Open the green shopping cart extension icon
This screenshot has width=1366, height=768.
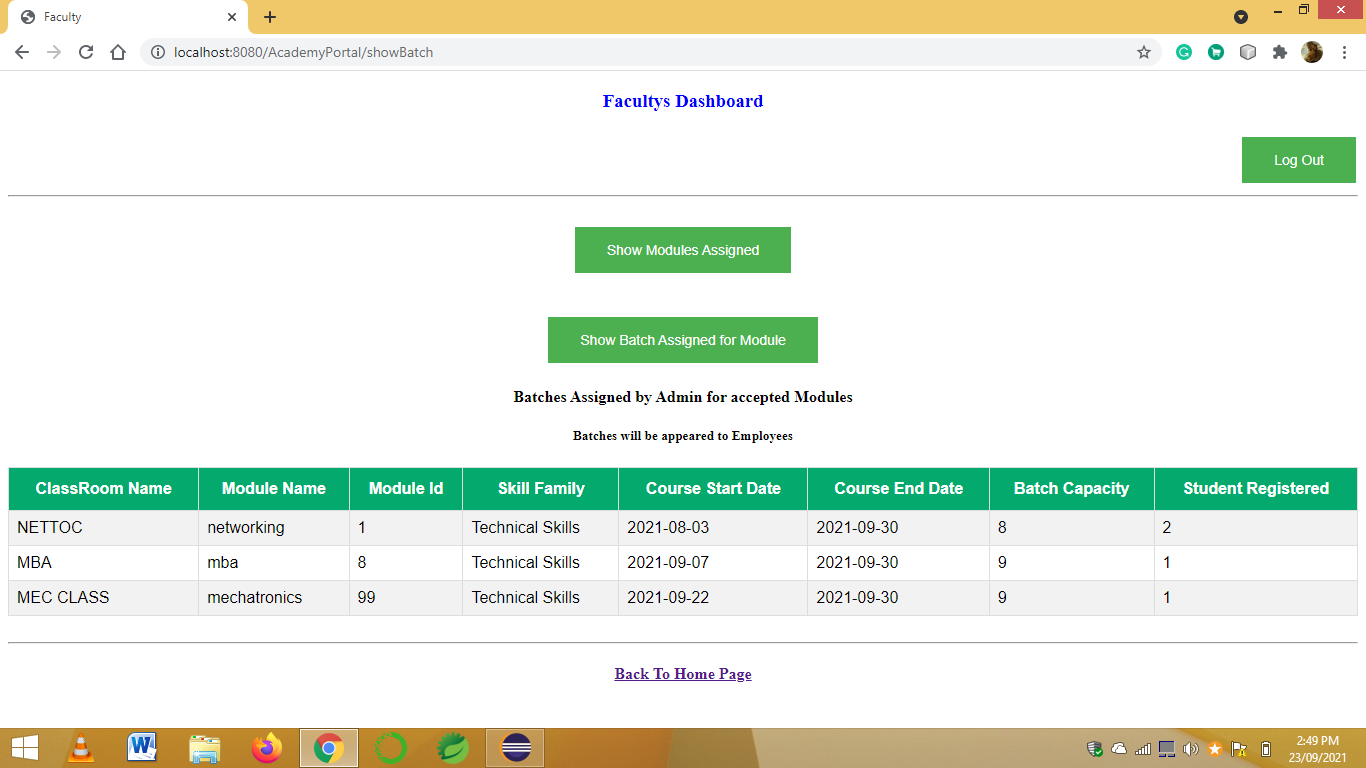point(1216,51)
